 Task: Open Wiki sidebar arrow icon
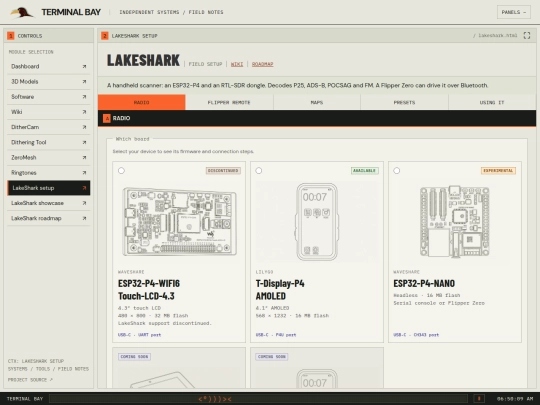coord(84,112)
